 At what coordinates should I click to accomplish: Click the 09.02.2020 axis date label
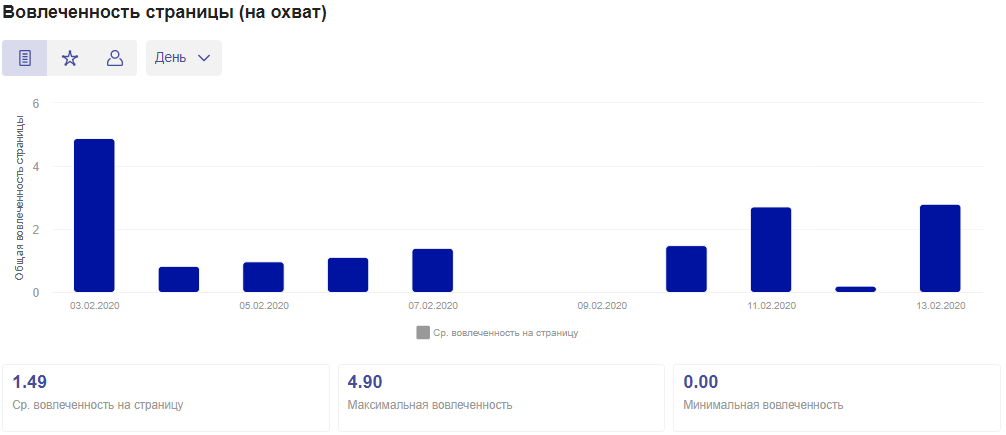[x=602, y=306]
